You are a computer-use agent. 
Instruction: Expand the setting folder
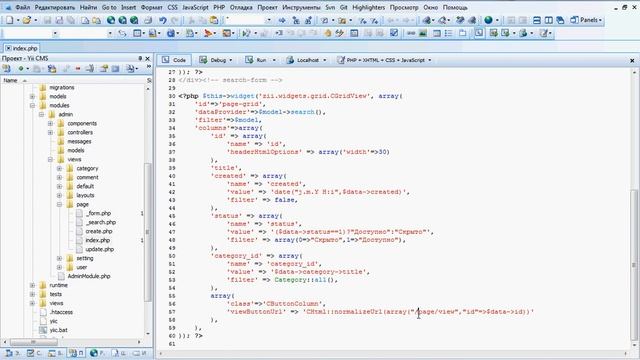click(x=60, y=258)
